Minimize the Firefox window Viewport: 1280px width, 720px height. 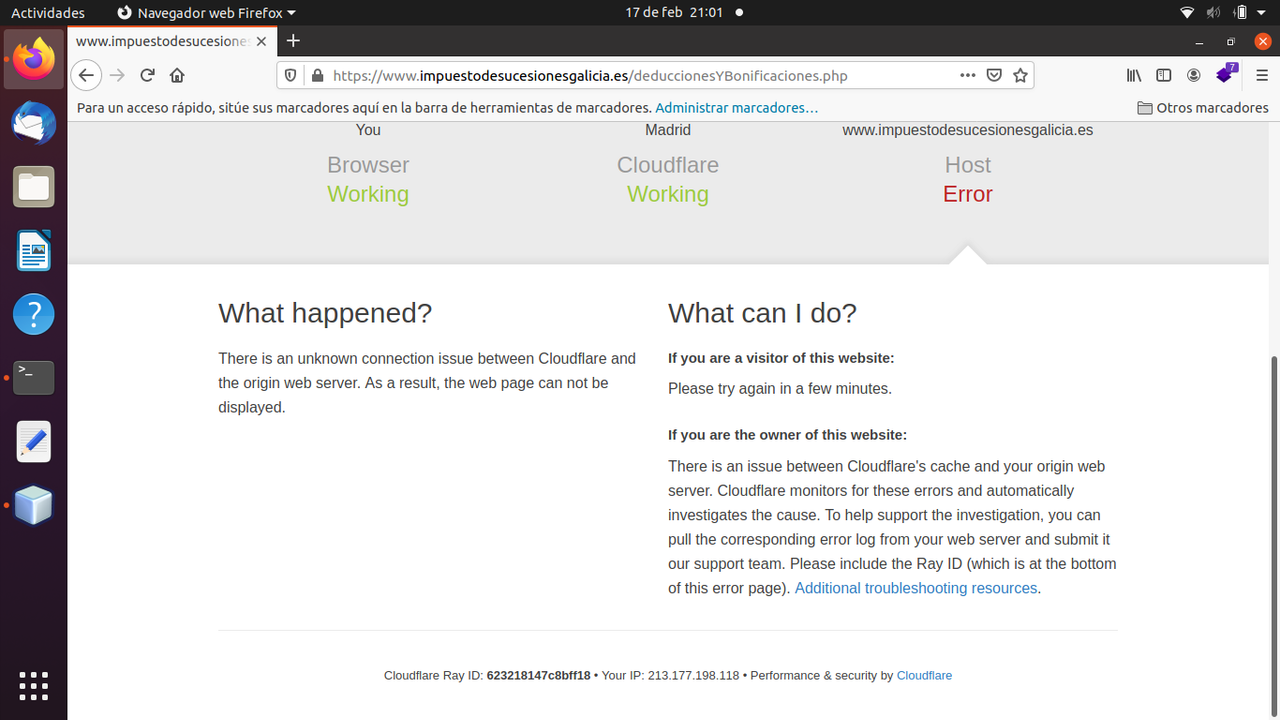1199,42
